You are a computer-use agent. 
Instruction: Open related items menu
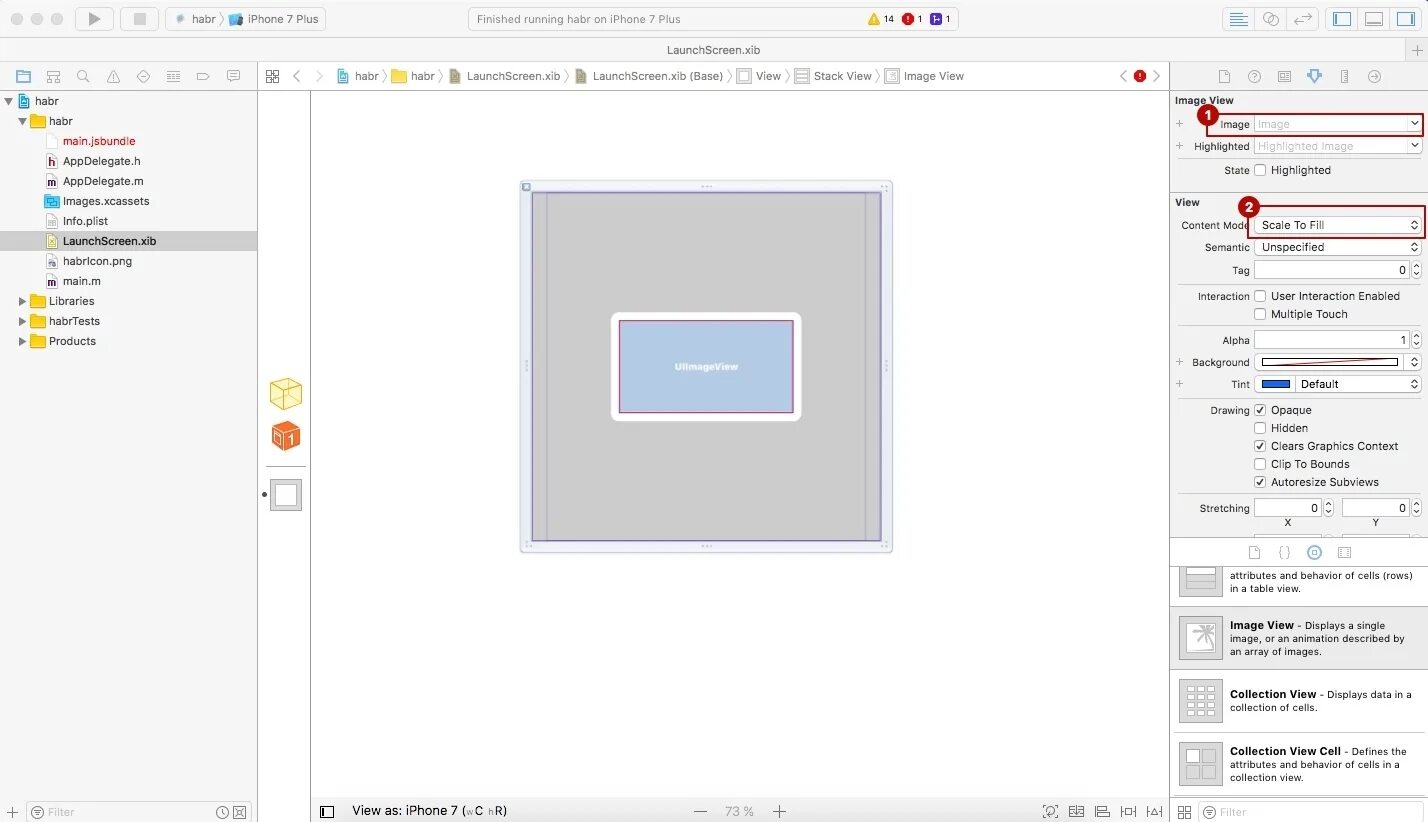click(x=272, y=76)
